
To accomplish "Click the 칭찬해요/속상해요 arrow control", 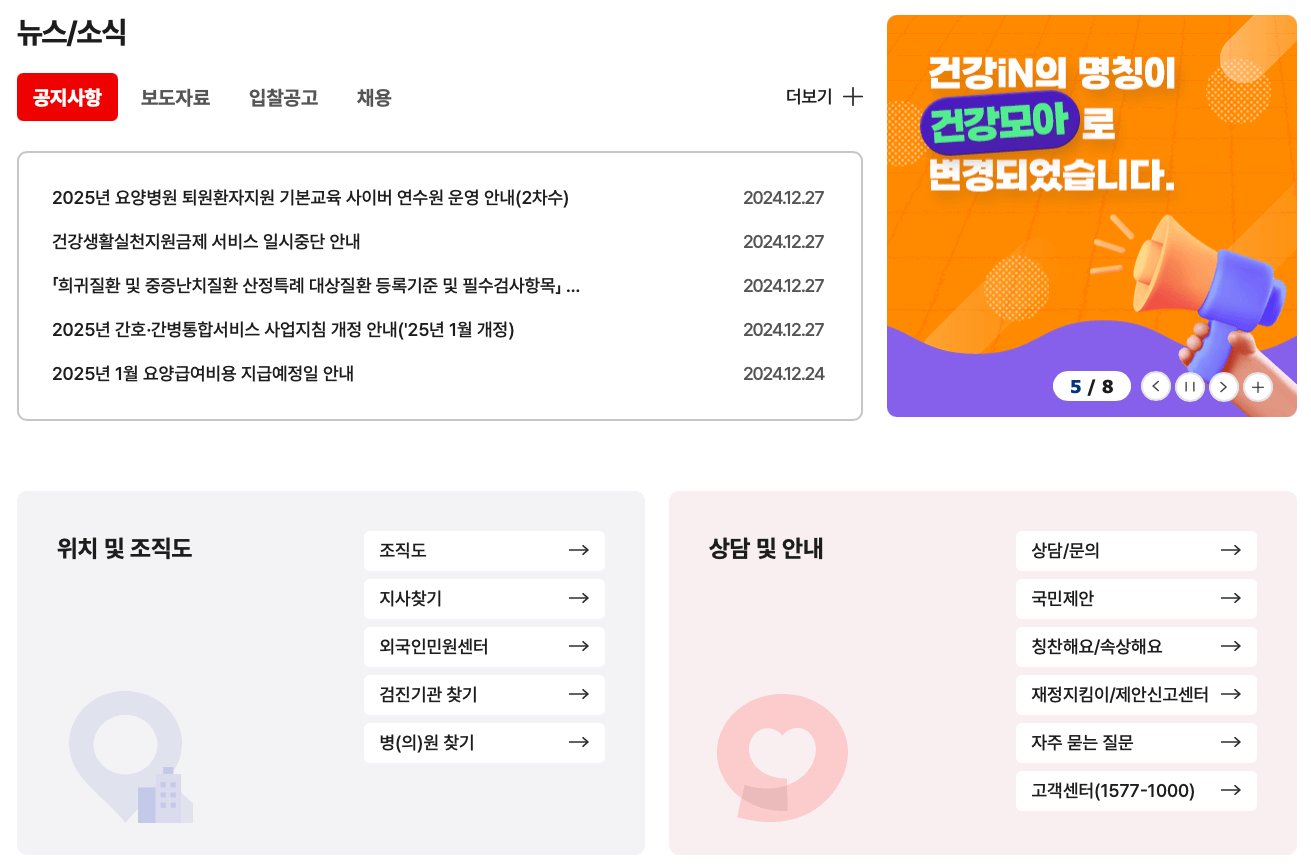I will pyautogui.click(x=1231, y=647).
